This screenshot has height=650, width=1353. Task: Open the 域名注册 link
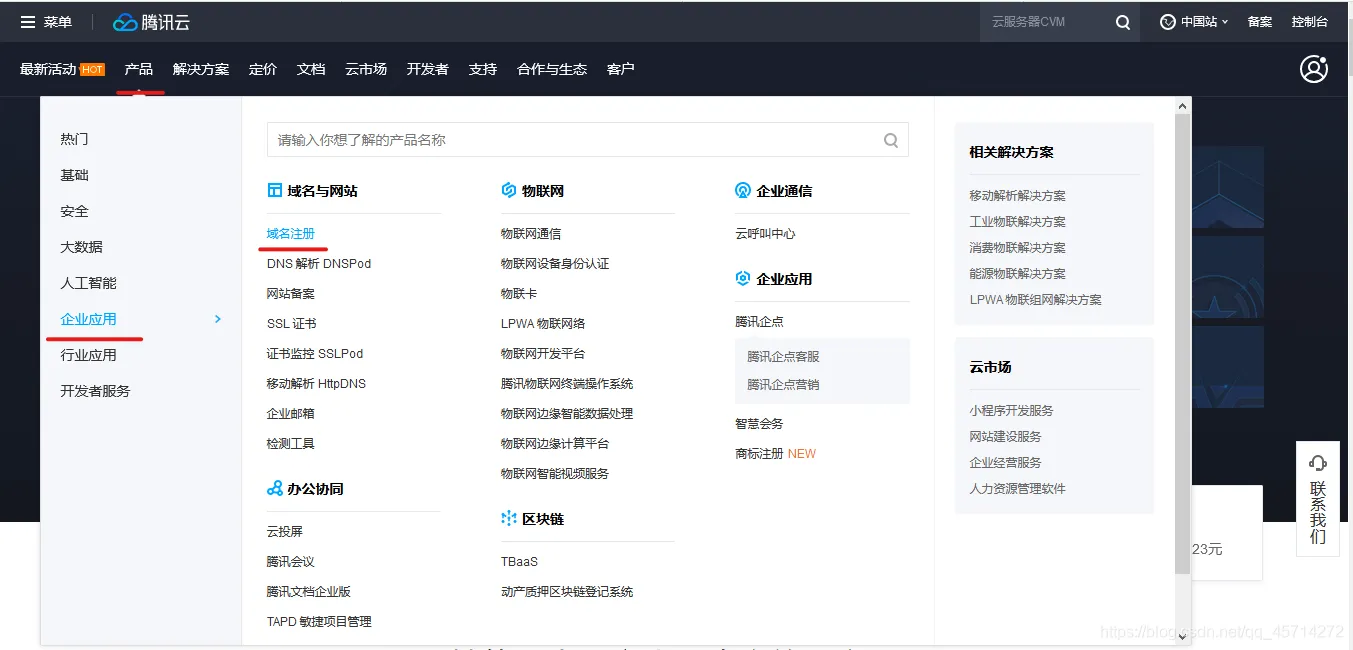(x=292, y=232)
